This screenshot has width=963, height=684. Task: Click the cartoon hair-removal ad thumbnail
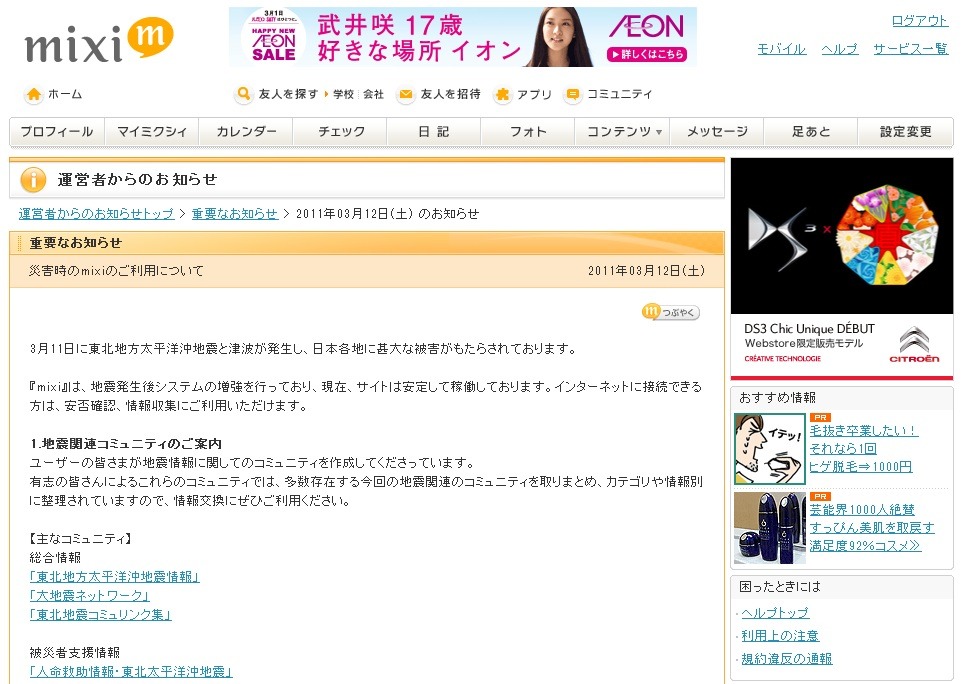pos(770,449)
